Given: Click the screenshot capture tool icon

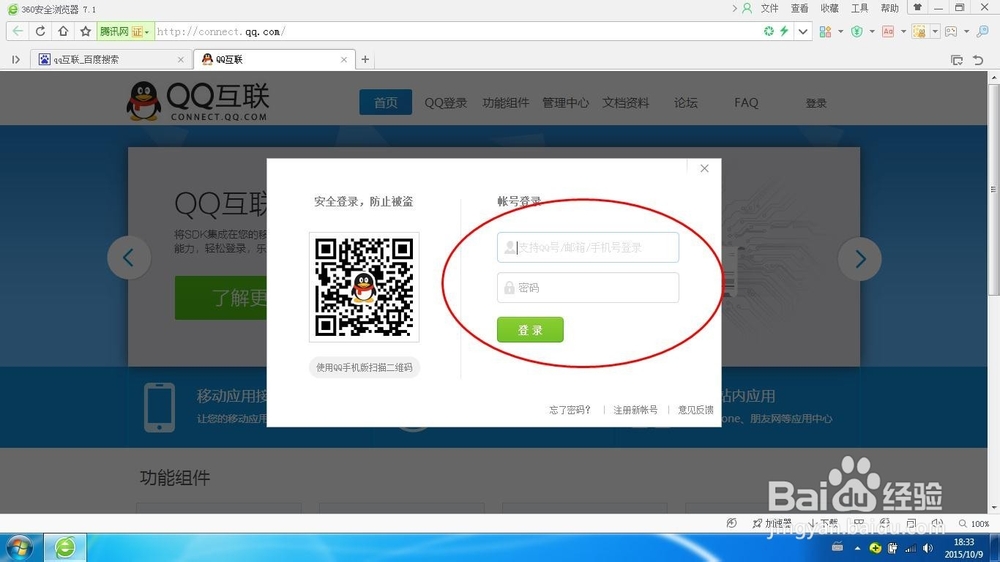Looking at the screenshot, I should point(919,31).
